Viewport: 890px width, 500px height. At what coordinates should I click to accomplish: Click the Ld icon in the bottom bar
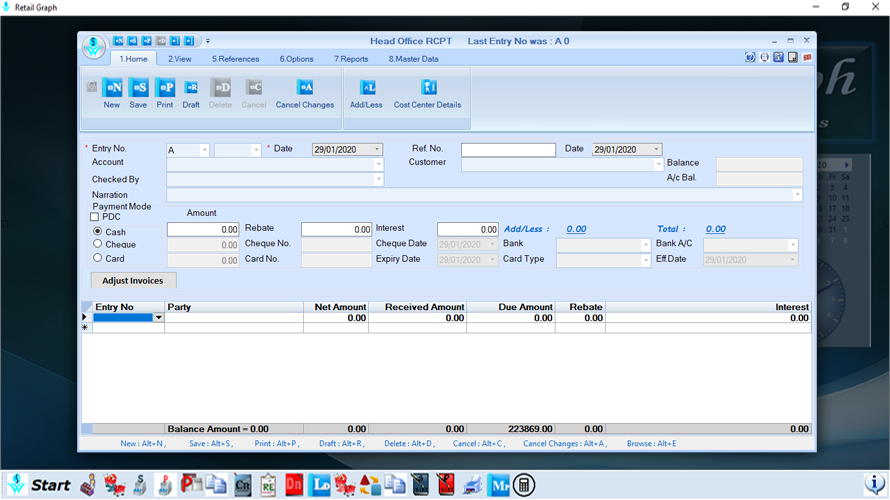[320, 485]
